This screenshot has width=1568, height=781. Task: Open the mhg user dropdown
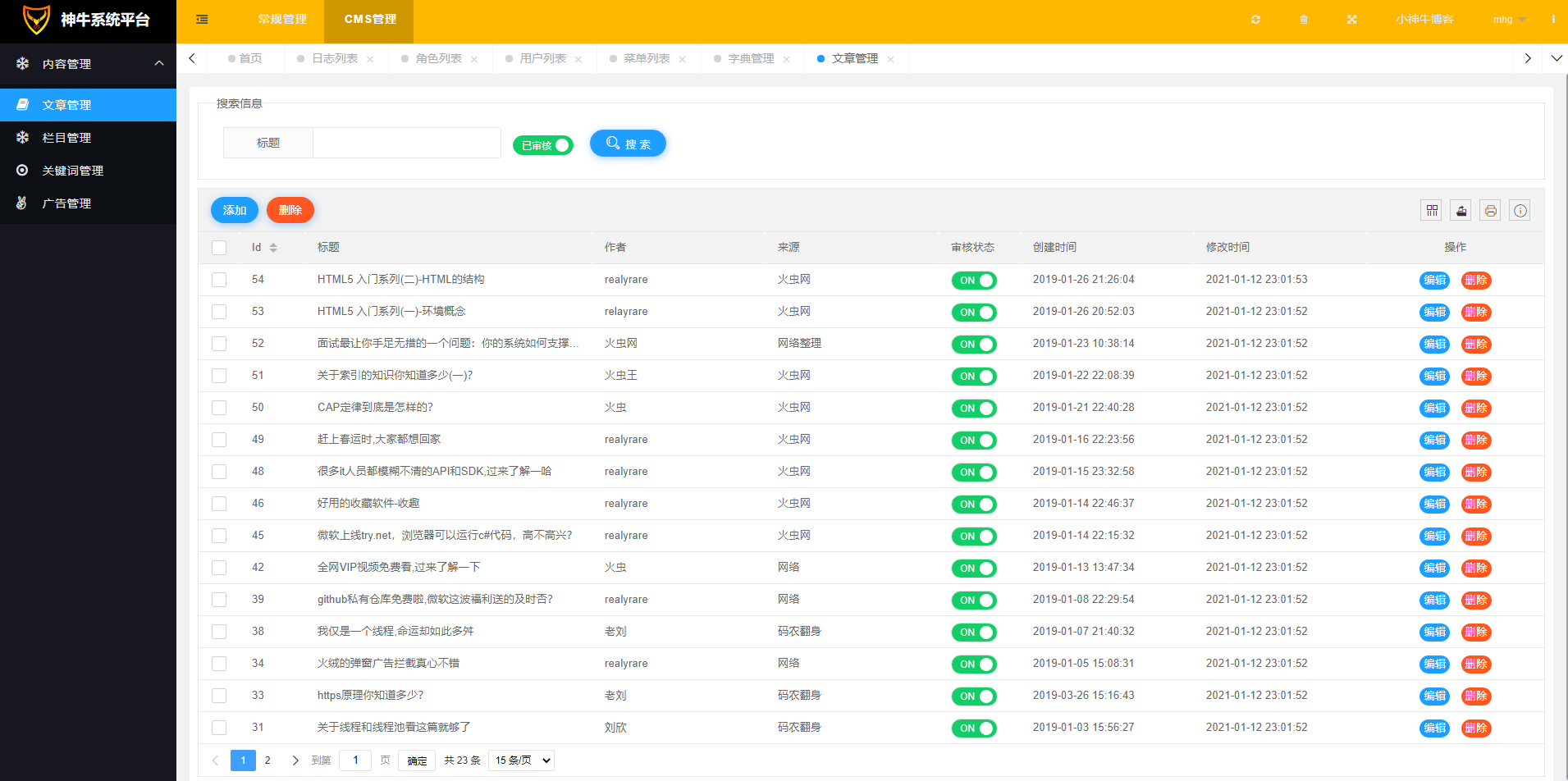[1509, 19]
